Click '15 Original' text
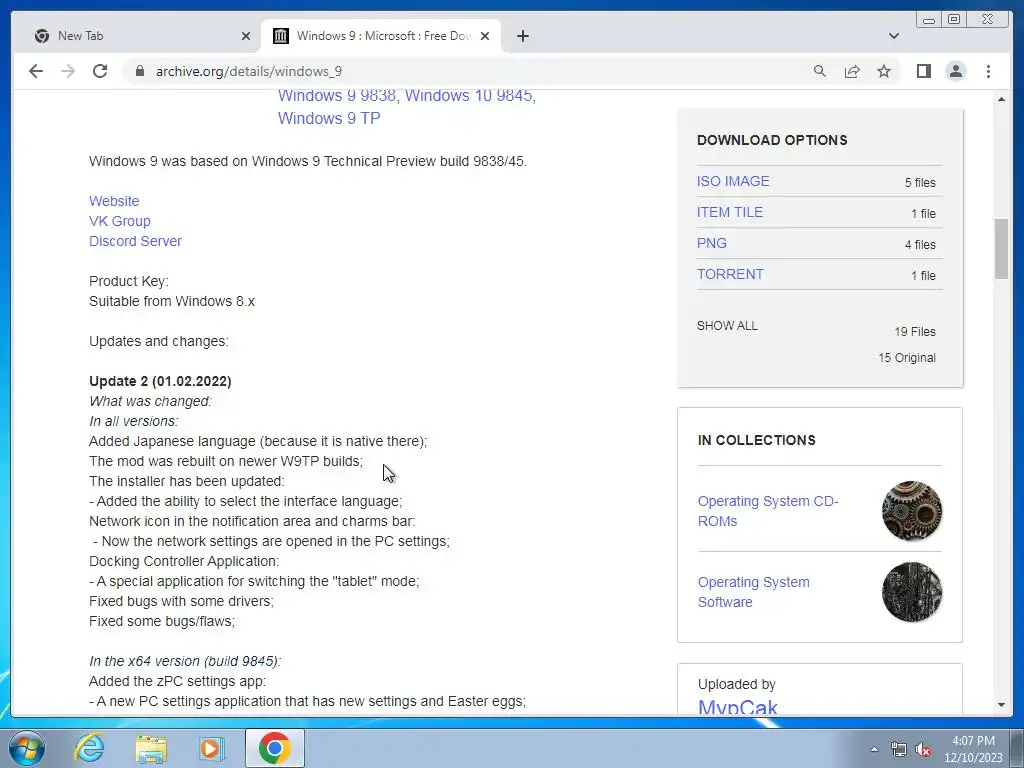This screenshot has width=1024, height=768. [907, 358]
